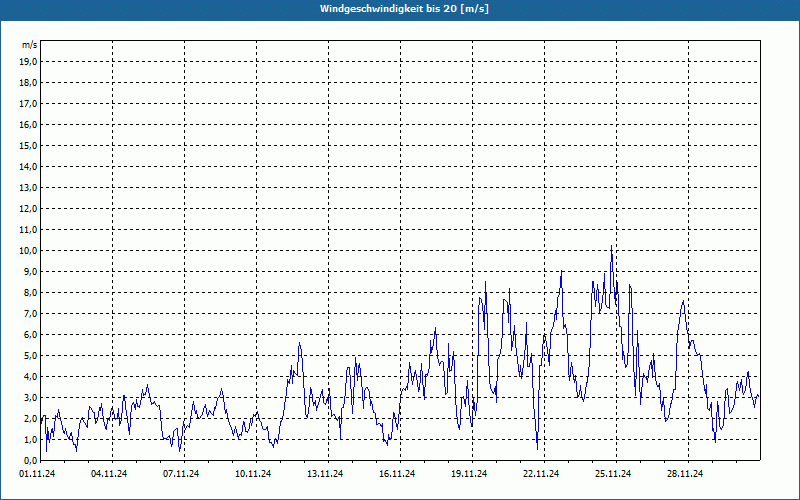Screen dimensions: 800x500
Task: Click the 19.11.24 date label
Action: 469,474
